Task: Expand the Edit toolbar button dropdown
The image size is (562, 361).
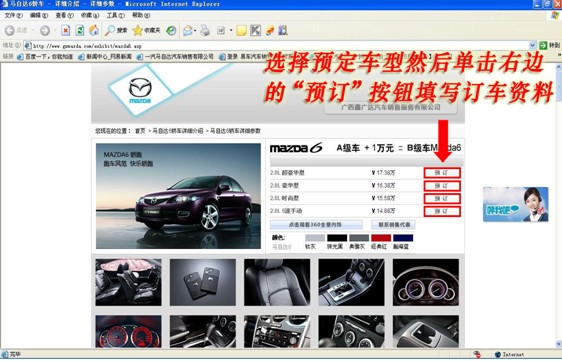Action: 231,30
